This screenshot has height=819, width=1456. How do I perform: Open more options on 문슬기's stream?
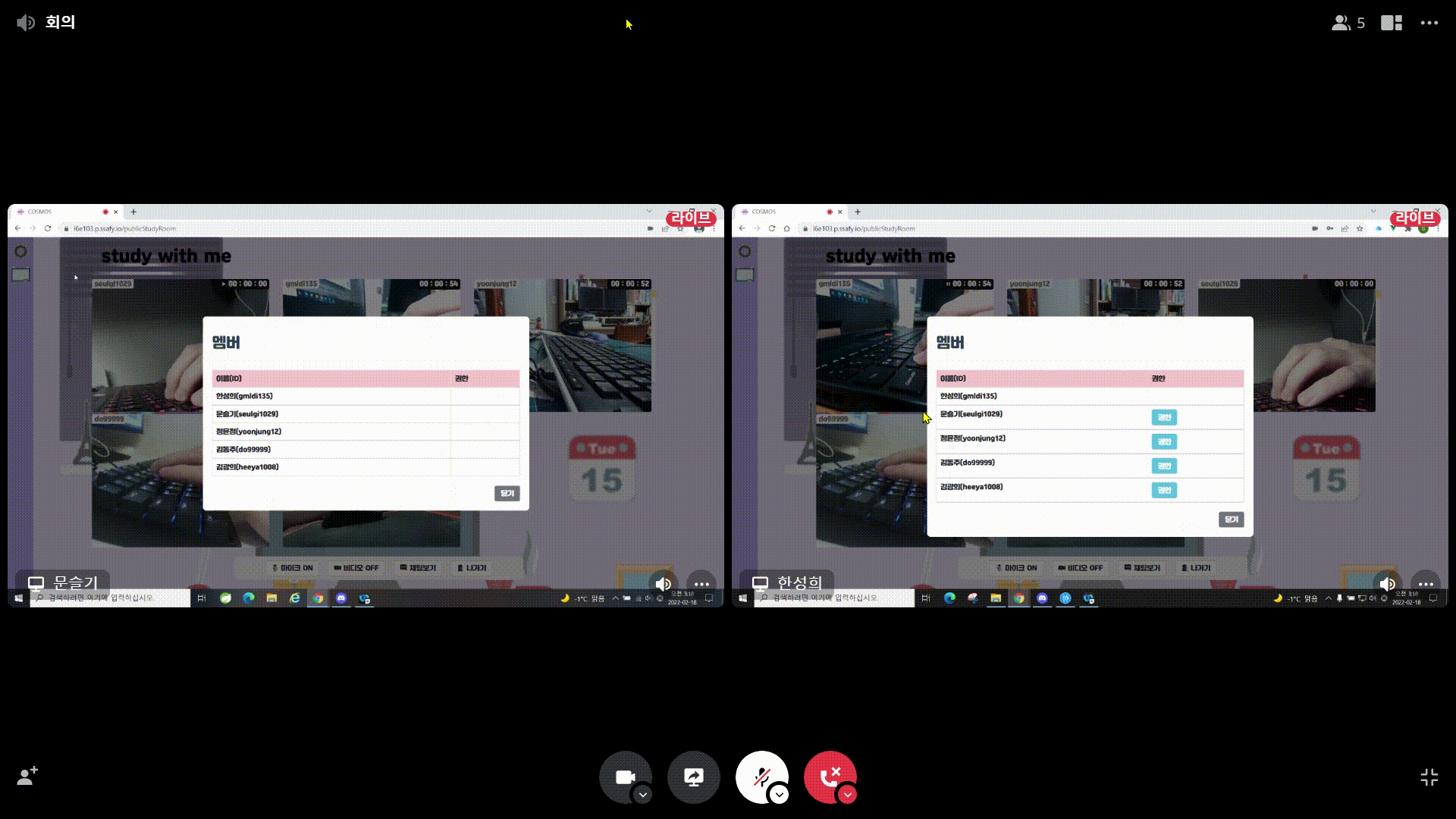pos(701,584)
